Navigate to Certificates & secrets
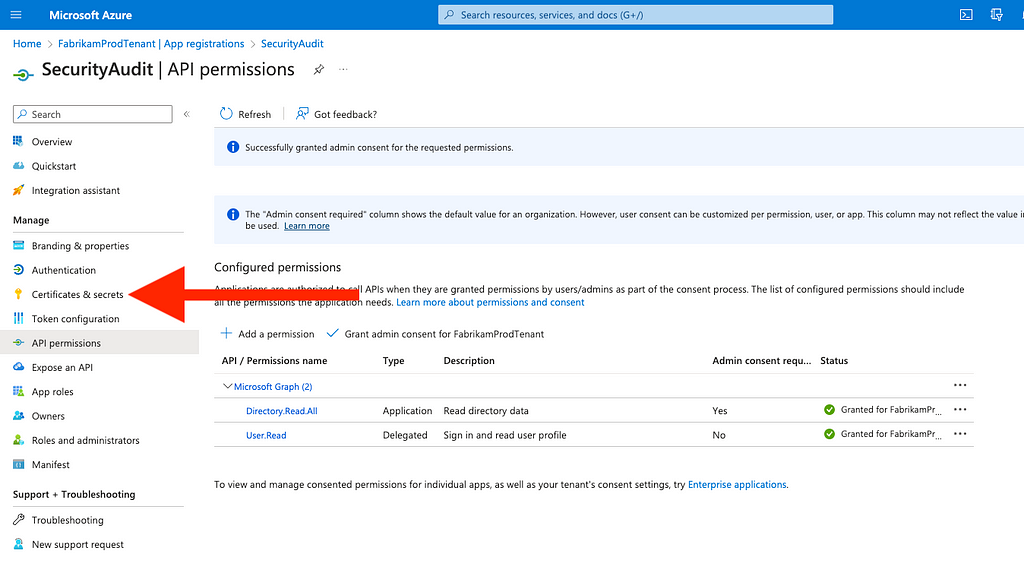 pyautogui.click(x=78, y=295)
